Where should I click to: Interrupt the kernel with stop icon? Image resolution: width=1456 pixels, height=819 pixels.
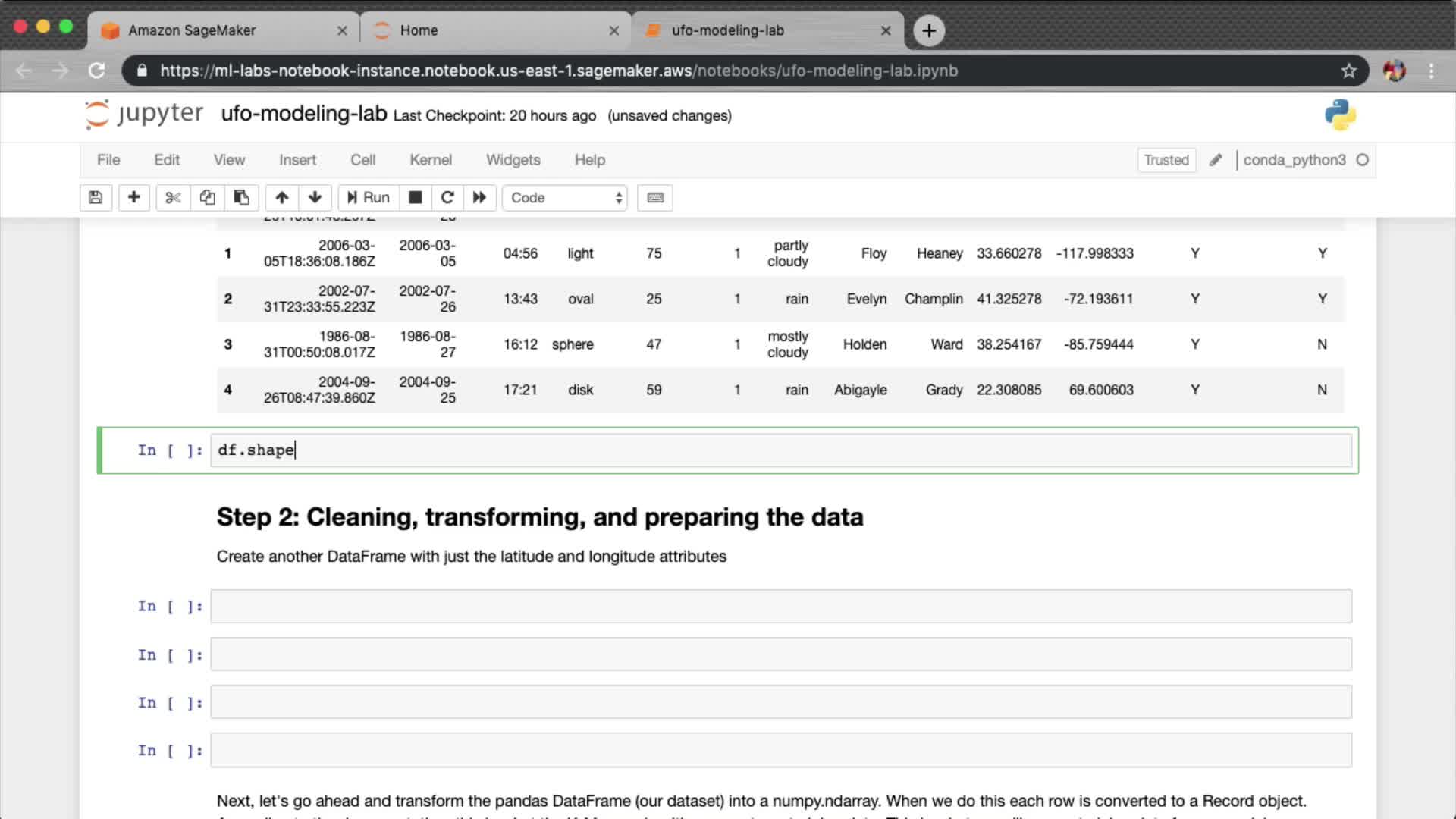(415, 198)
